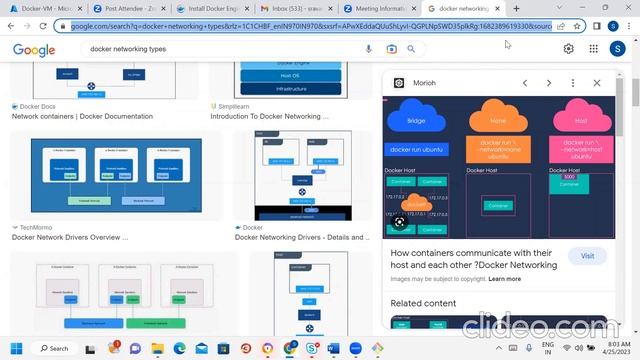Open File Explorer from the taskbar
This screenshot has height=360, width=640.
coord(158,349)
